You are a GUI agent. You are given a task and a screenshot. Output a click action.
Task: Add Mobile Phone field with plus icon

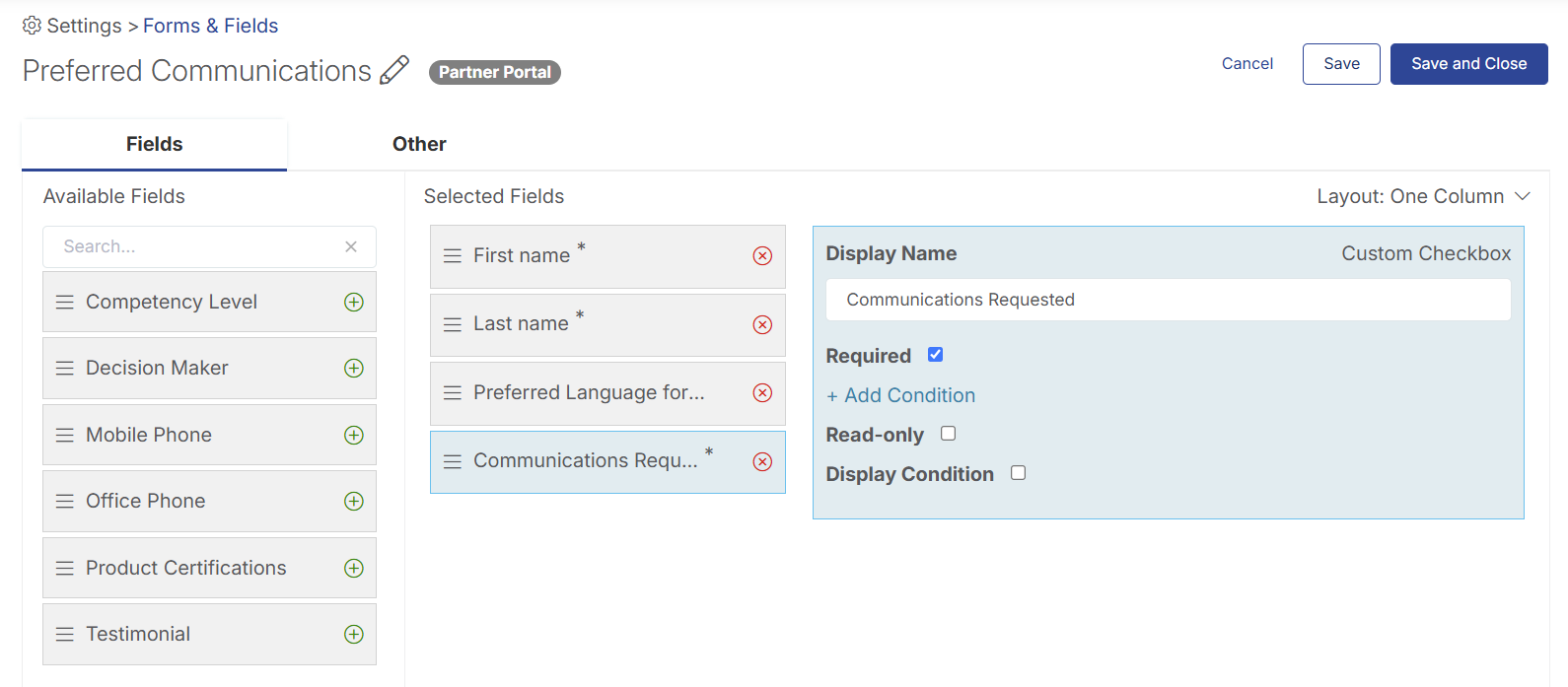coord(354,436)
